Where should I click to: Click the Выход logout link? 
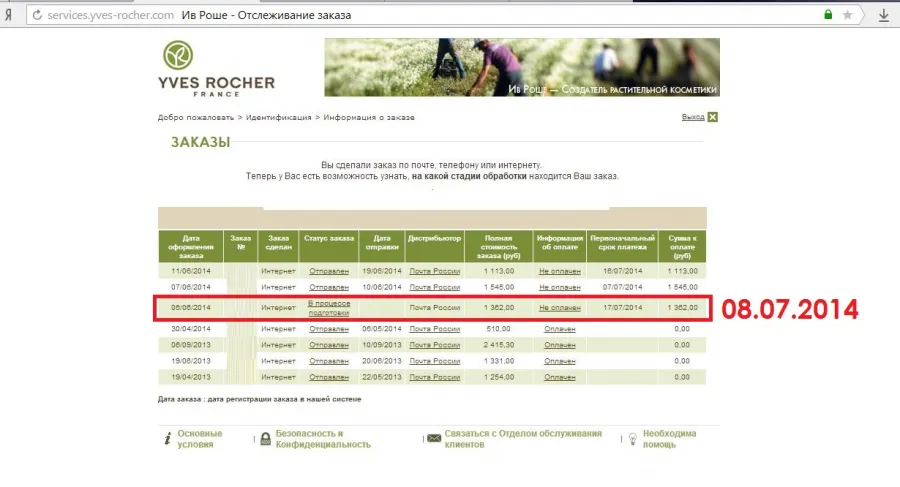click(x=693, y=117)
